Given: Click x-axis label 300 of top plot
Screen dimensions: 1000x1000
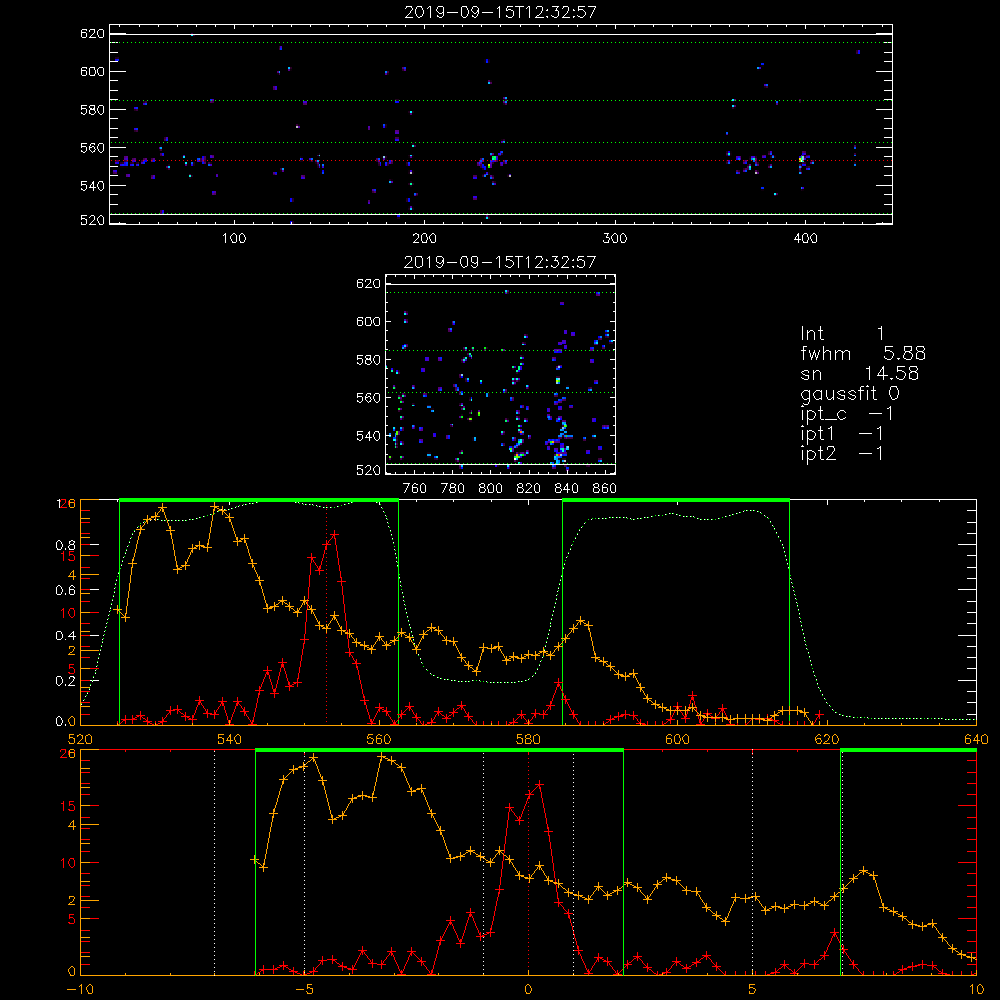Looking at the screenshot, I should click(615, 239).
